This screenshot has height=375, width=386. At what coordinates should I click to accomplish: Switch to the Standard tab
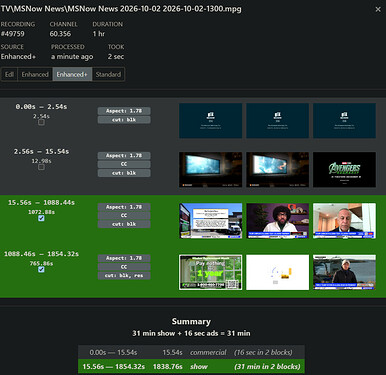point(108,74)
